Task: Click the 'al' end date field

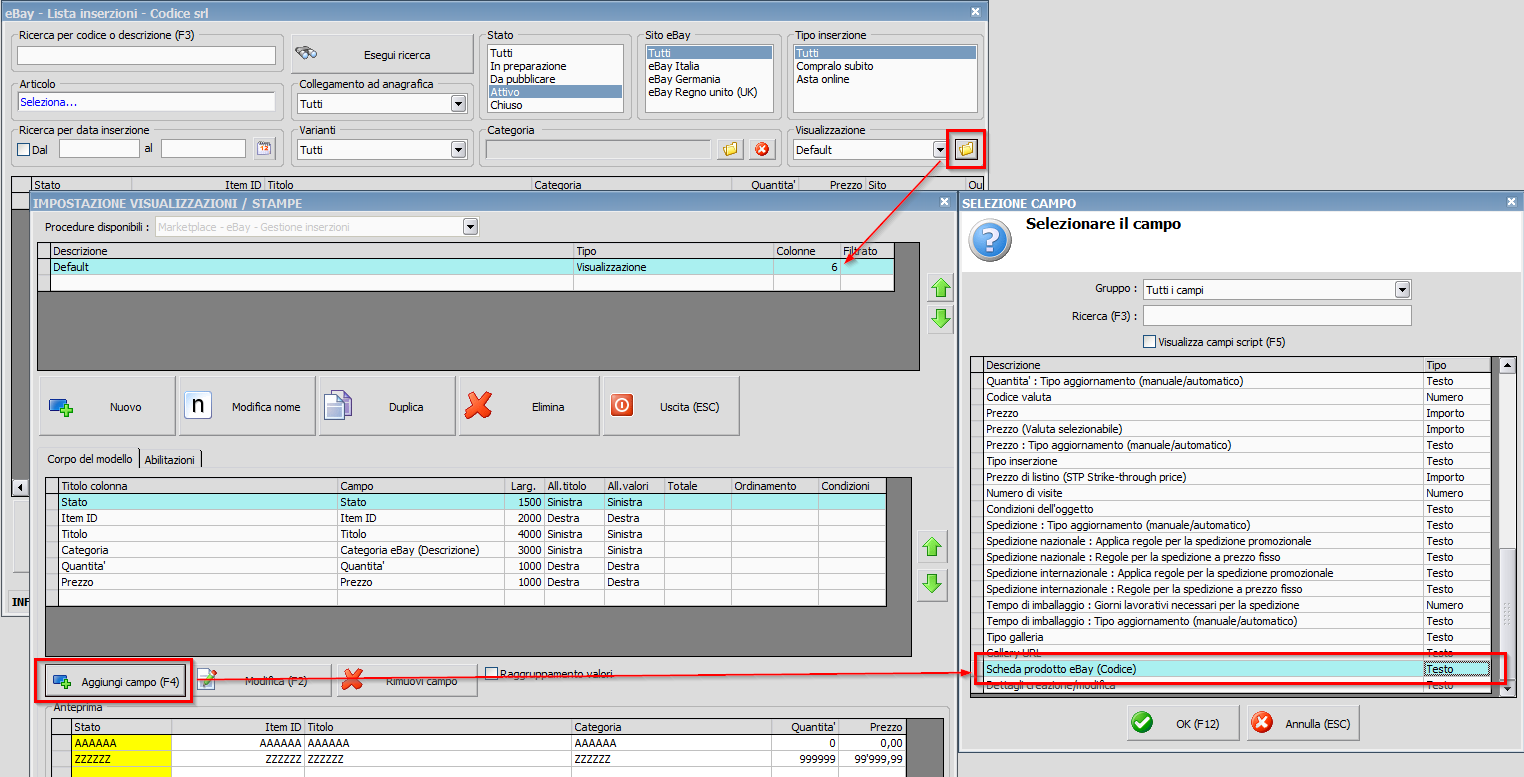Action: (203, 149)
